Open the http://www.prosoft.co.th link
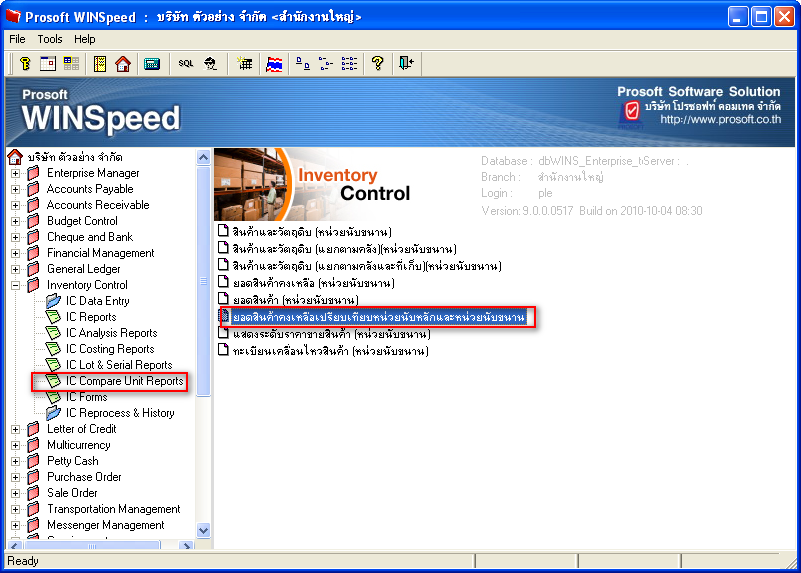Image resolution: width=801 pixels, height=573 pixels. [x=720, y=120]
